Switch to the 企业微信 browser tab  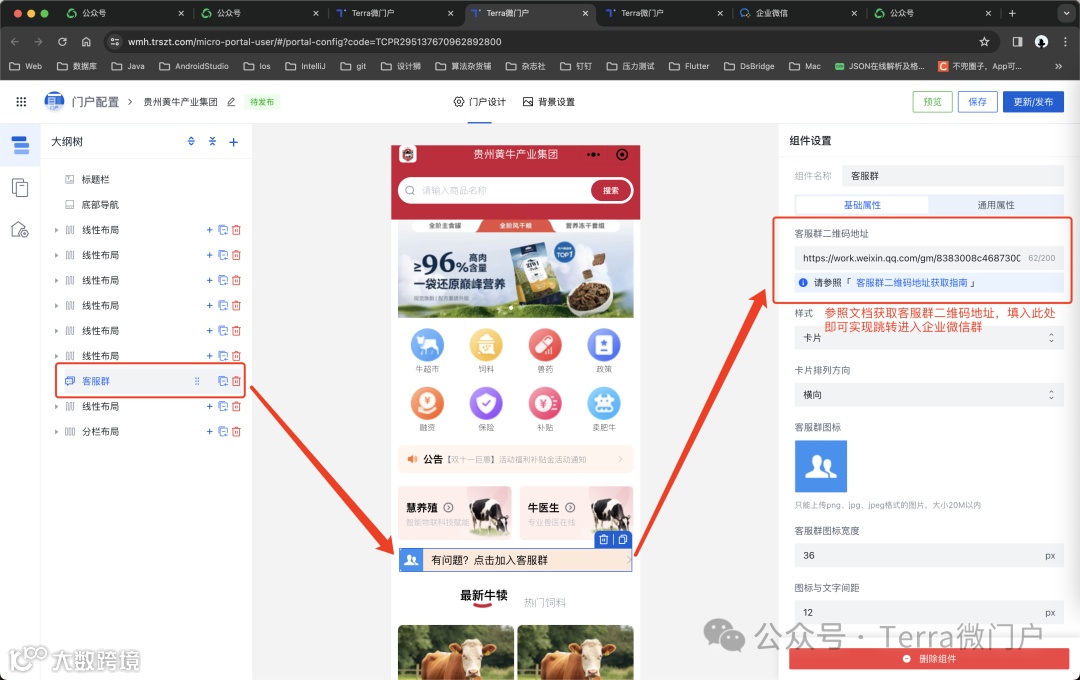798,13
